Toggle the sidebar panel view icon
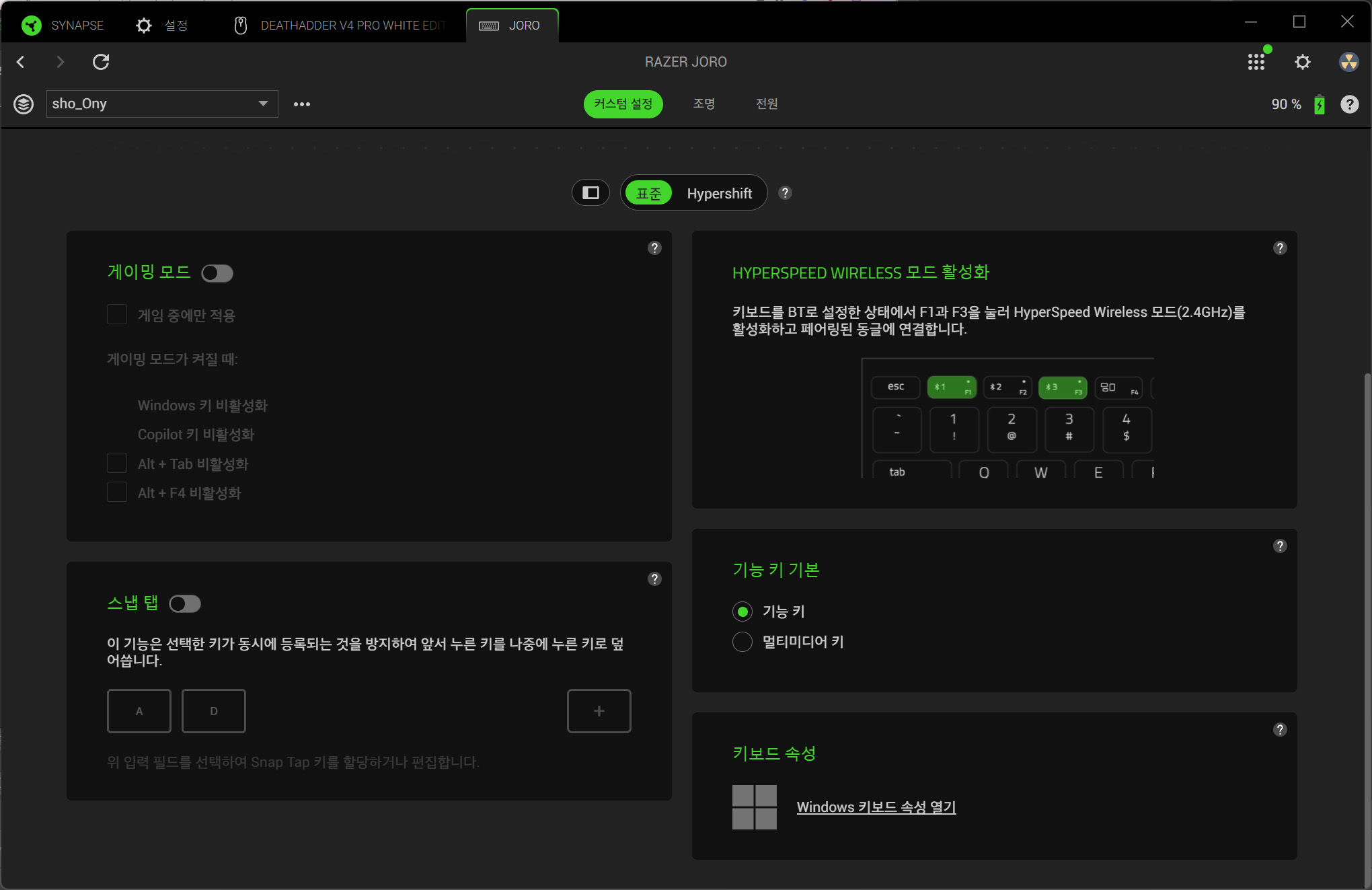1372x890 pixels. tap(590, 193)
